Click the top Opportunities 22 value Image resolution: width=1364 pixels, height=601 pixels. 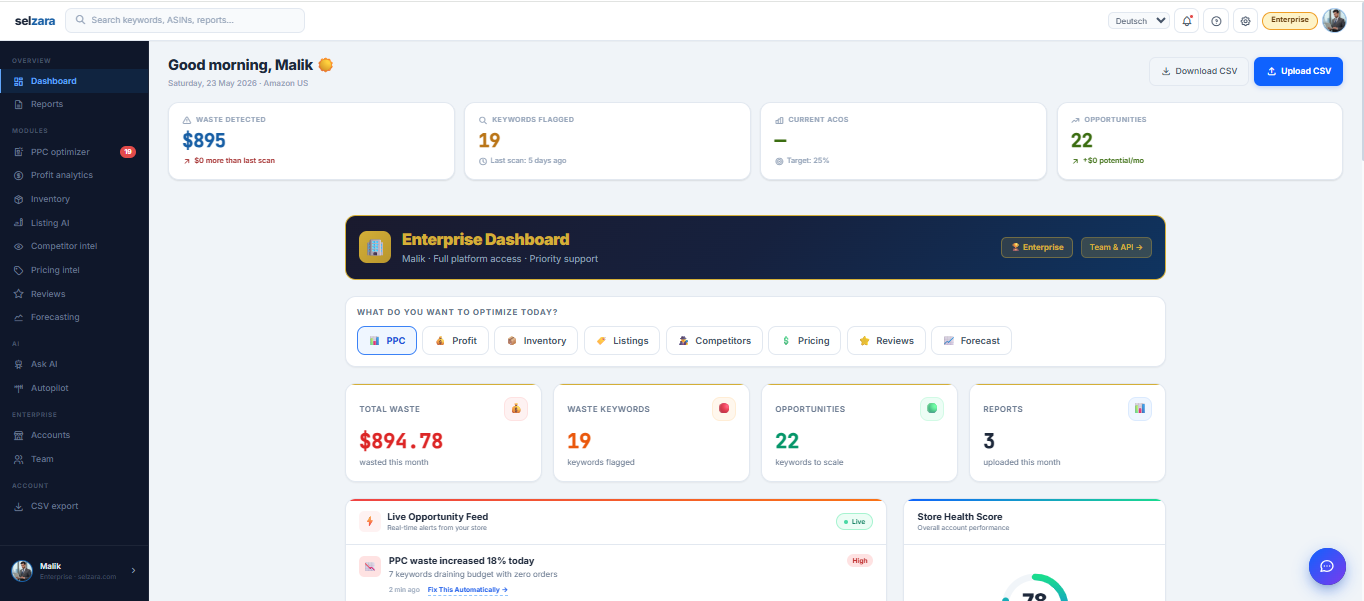pos(1081,141)
